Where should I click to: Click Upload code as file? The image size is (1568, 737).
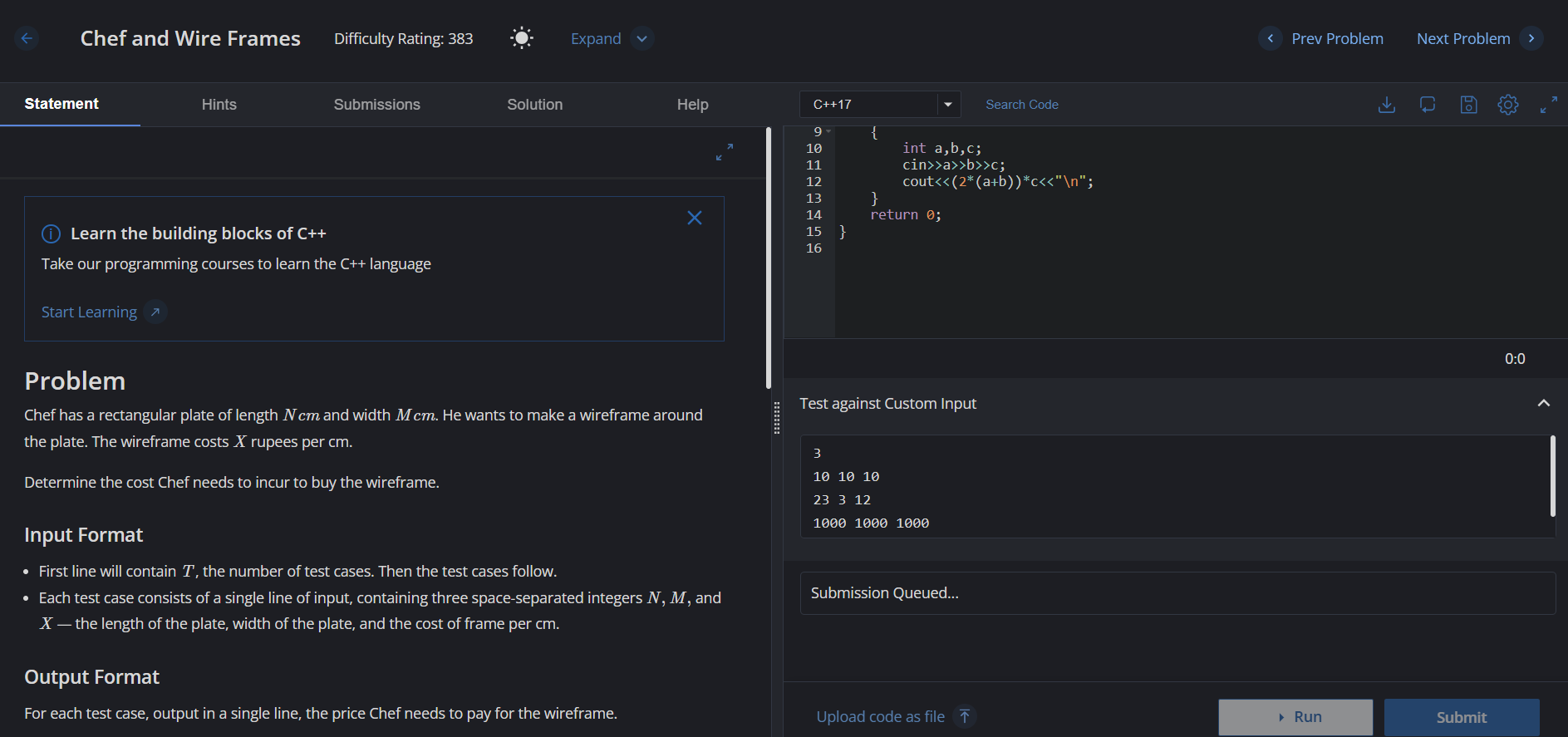(x=880, y=716)
